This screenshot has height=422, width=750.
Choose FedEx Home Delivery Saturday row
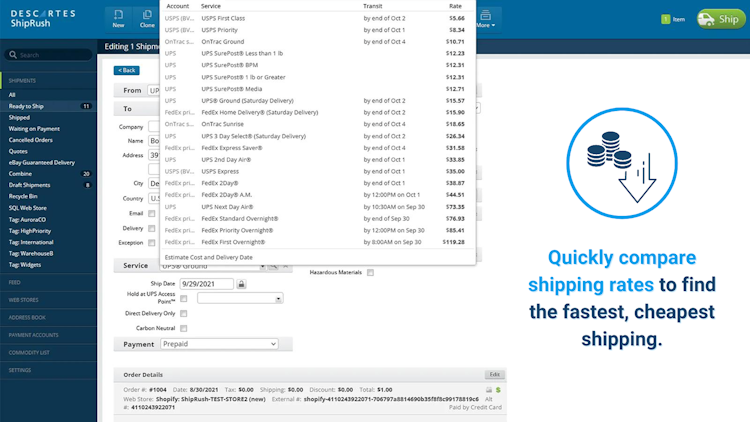point(315,112)
